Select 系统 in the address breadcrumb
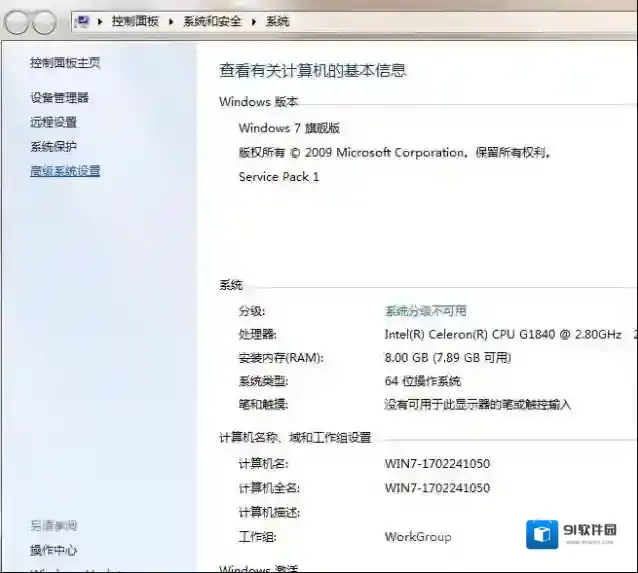The width and height of the screenshot is (638, 573). click(x=277, y=21)
